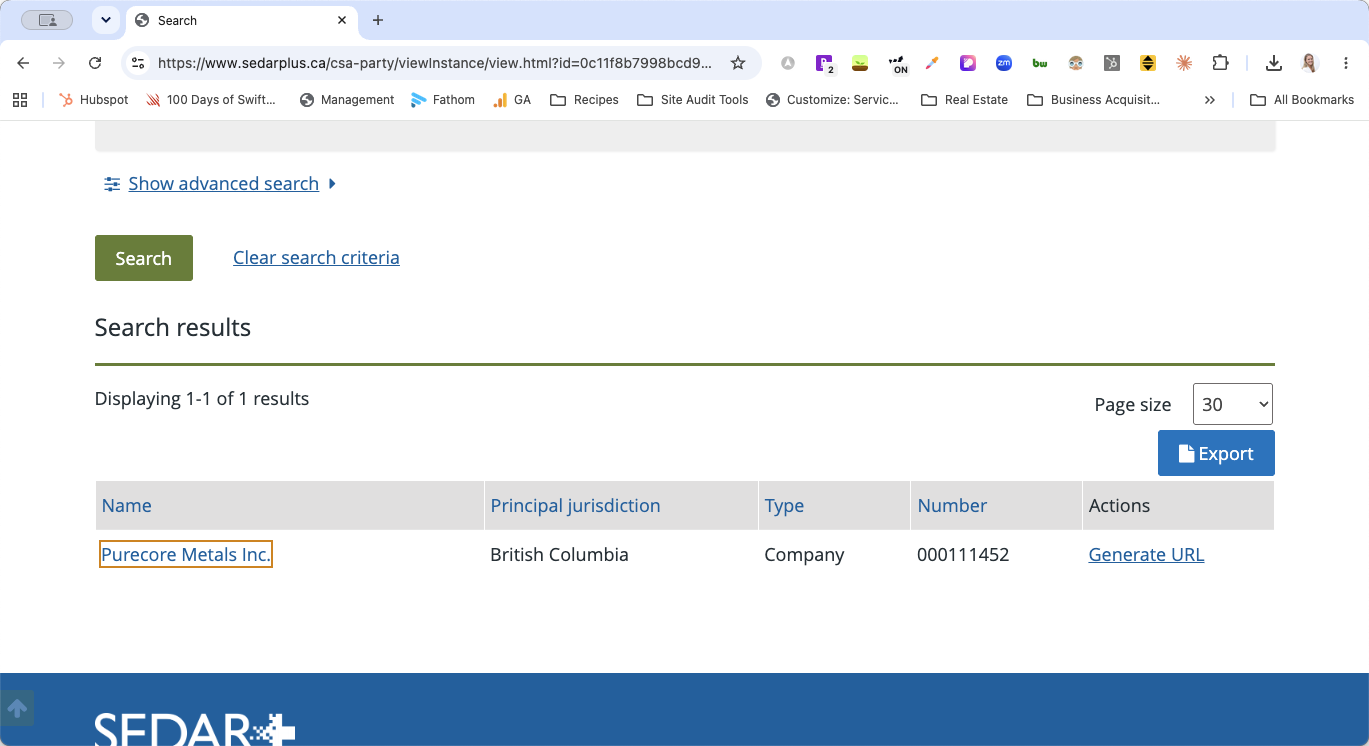Viewport: 1369px width, 746px height.
Task: Open the Site Audit Tools bookmarks folder
Action: pos(692,100)
